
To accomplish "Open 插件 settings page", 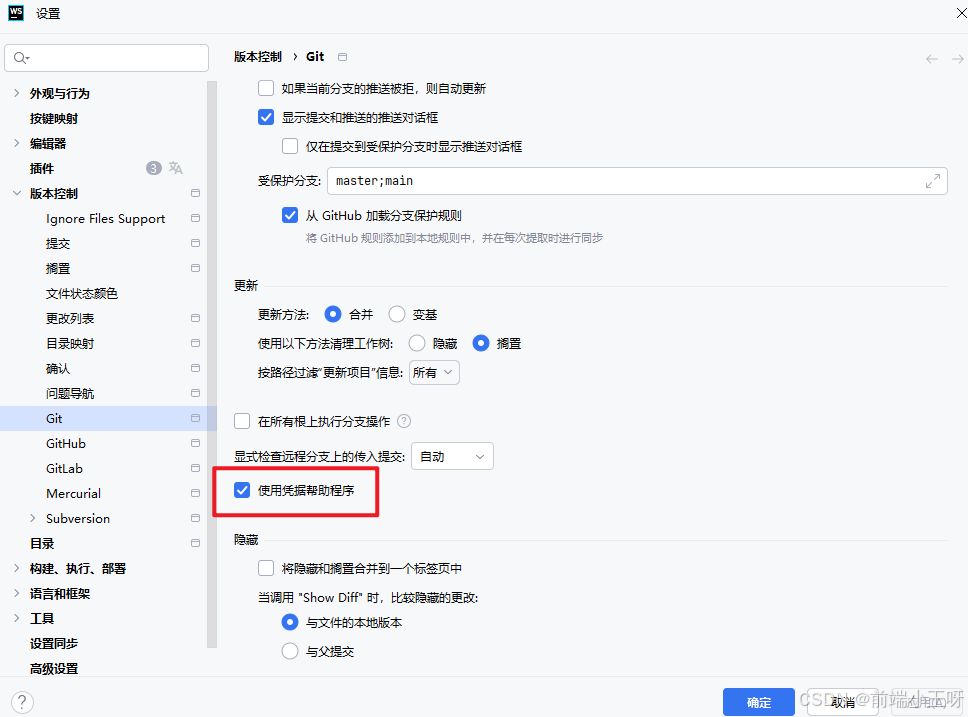I will pyautogui.click(x=42, y=169).
